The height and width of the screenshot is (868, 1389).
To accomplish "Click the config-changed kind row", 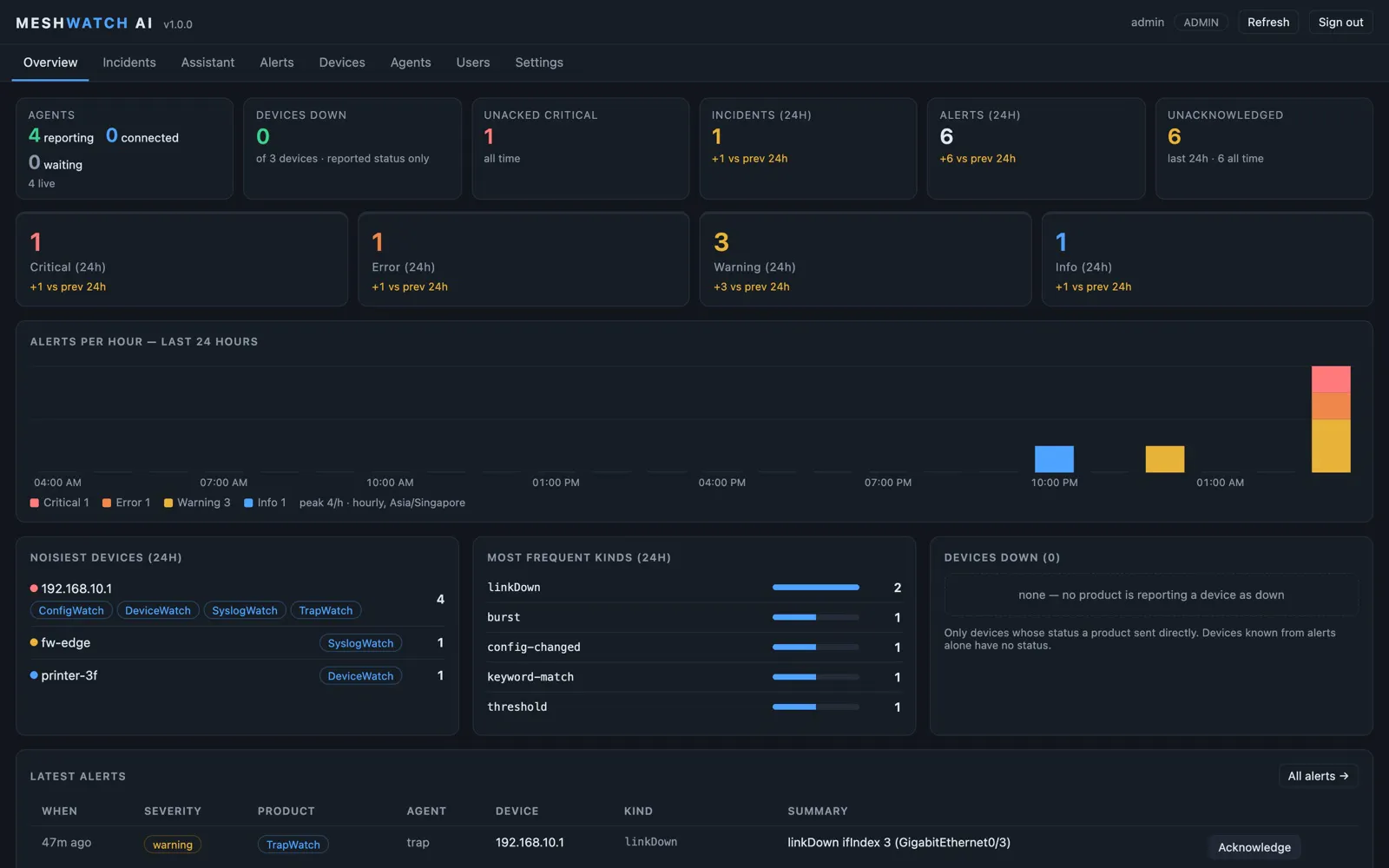I will pos(694,648).
